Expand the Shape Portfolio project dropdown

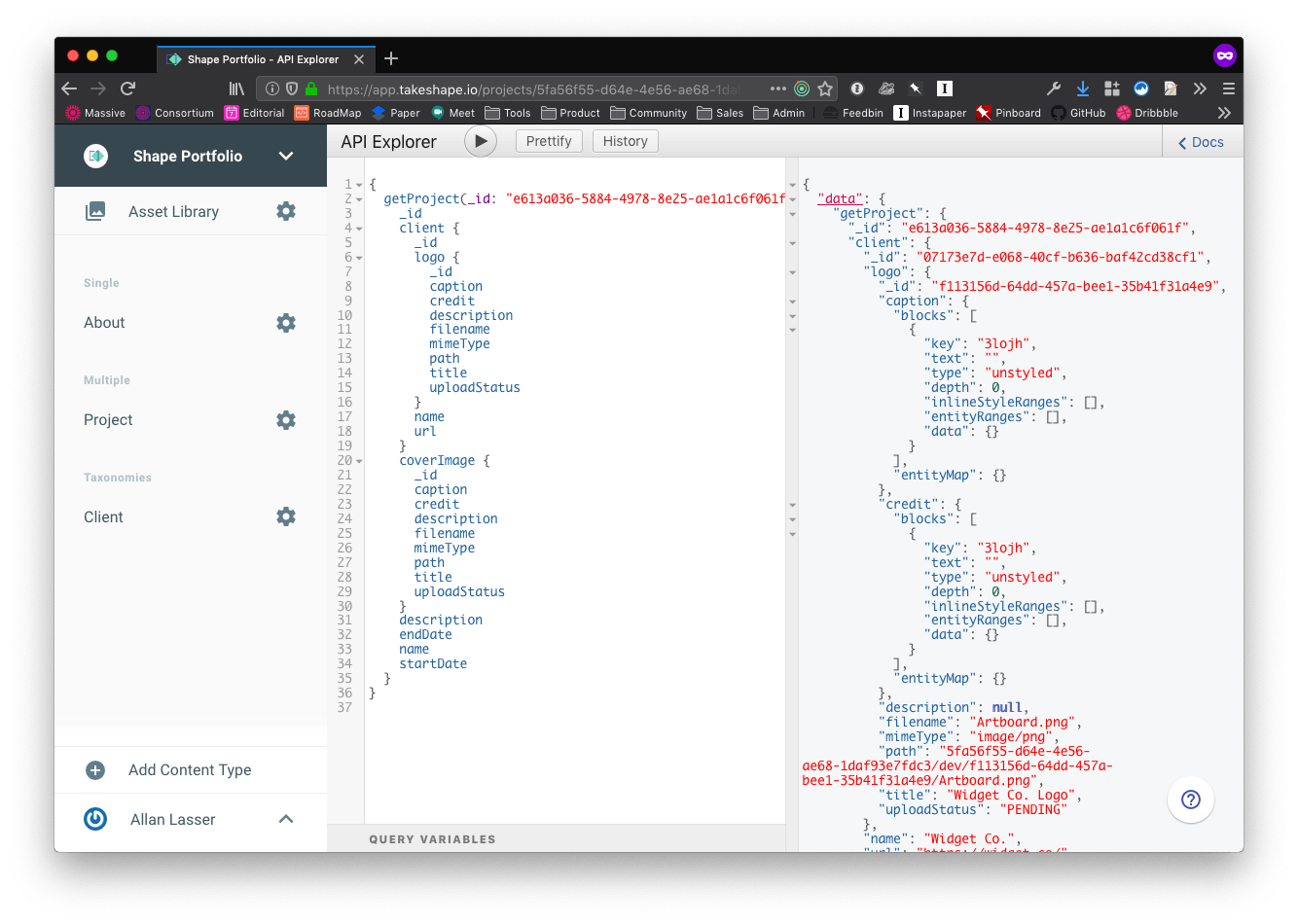pyautogui.click(x=286, y=156)
